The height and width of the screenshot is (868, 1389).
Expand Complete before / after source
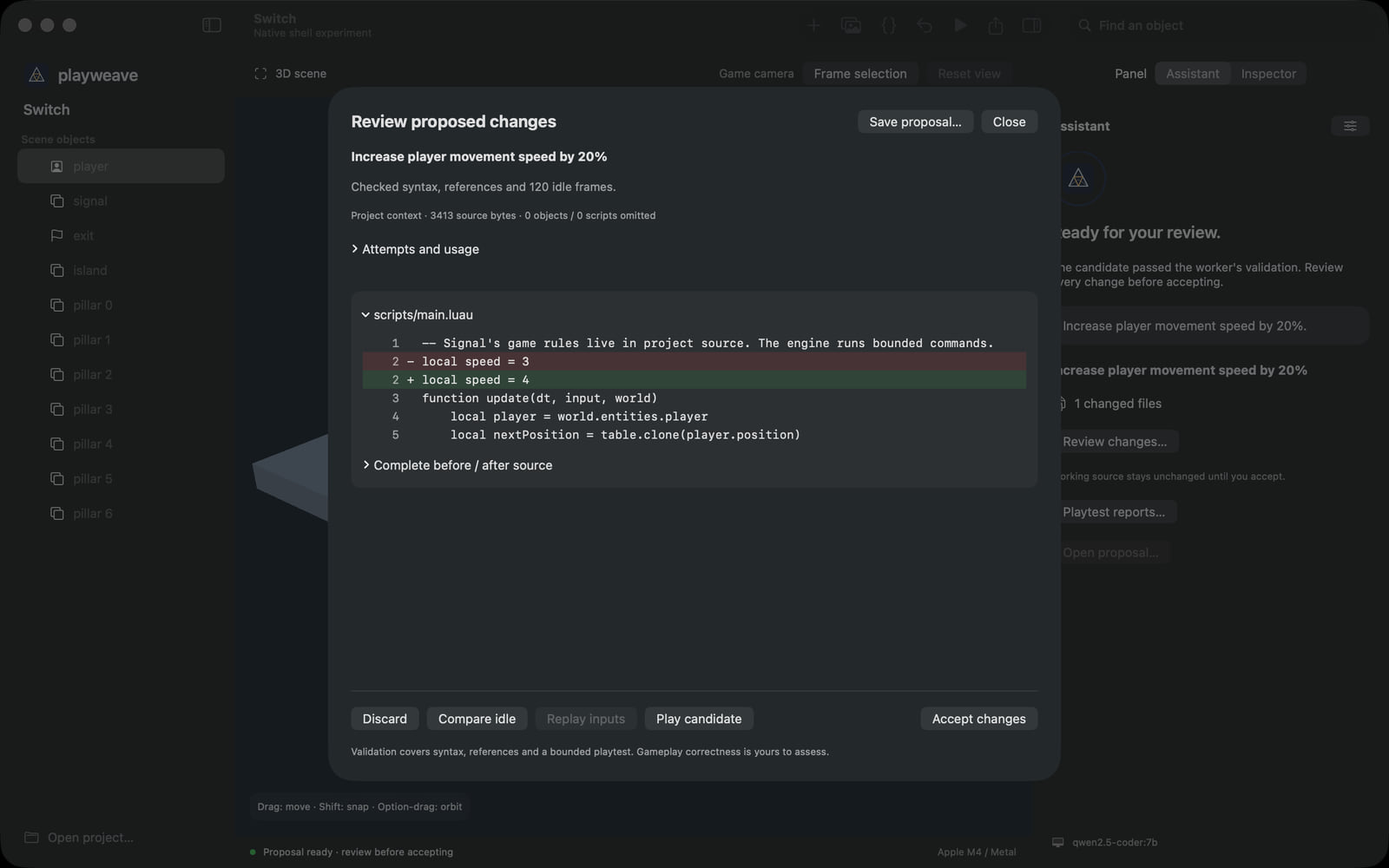[458, 465]
